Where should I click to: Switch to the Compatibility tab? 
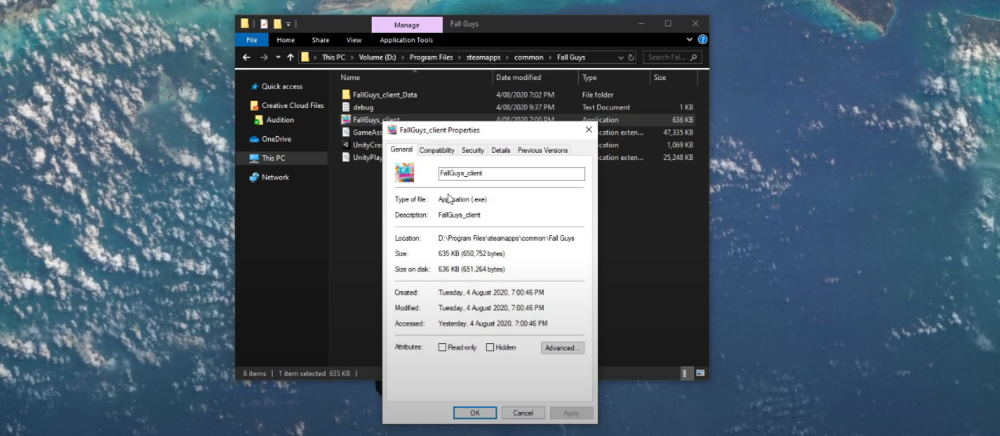436,150
